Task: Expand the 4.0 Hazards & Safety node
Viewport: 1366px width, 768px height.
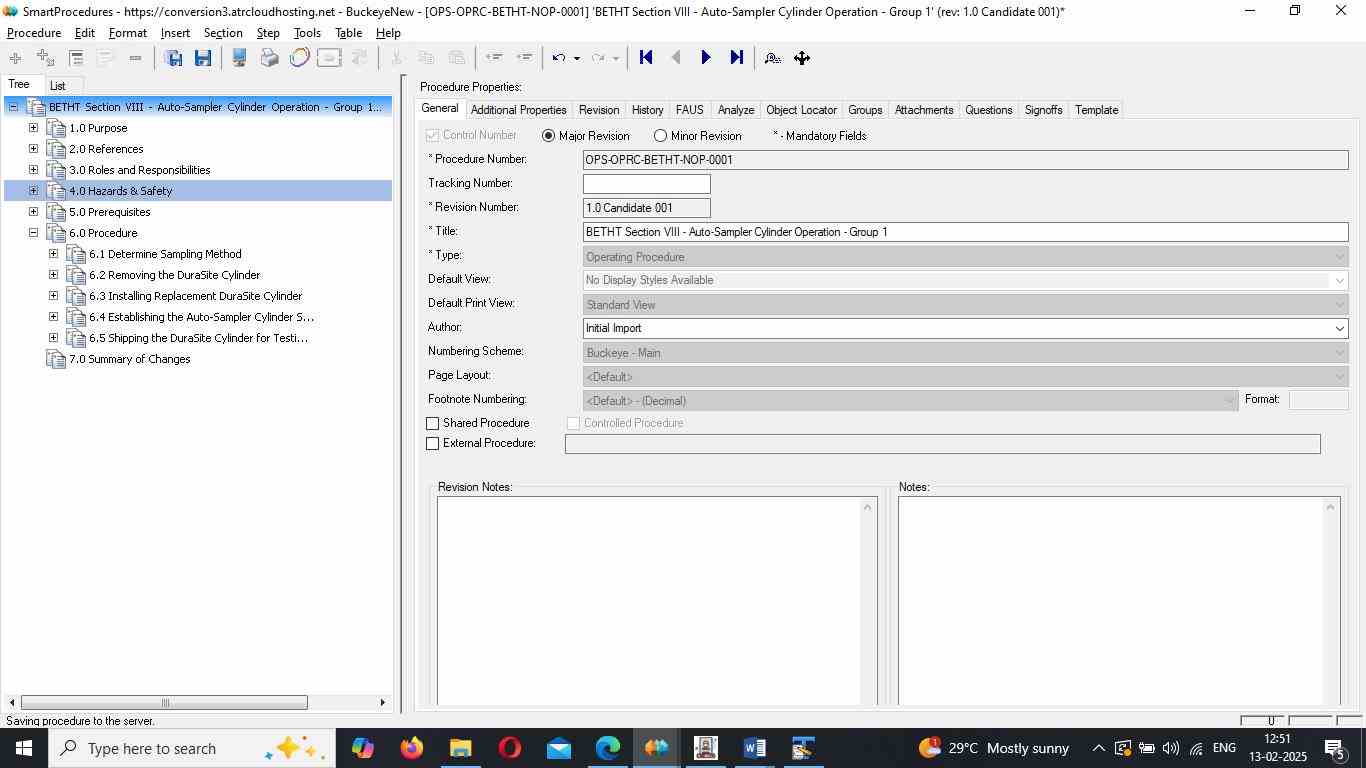Action: (33, 191)
